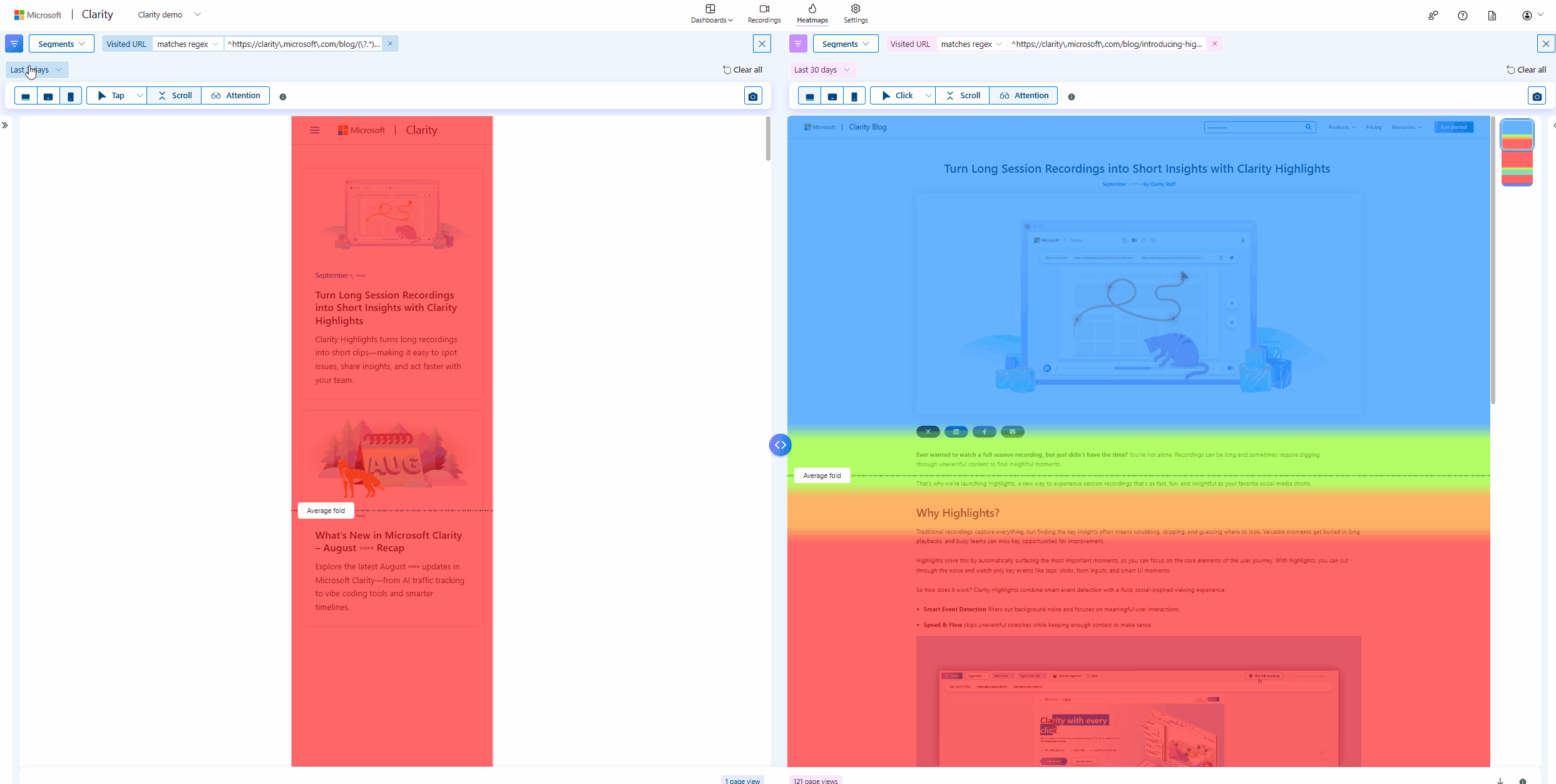Select the Tap heatmap button
Viewport: 1556px width, 784px height.
(x=111, y=96)
